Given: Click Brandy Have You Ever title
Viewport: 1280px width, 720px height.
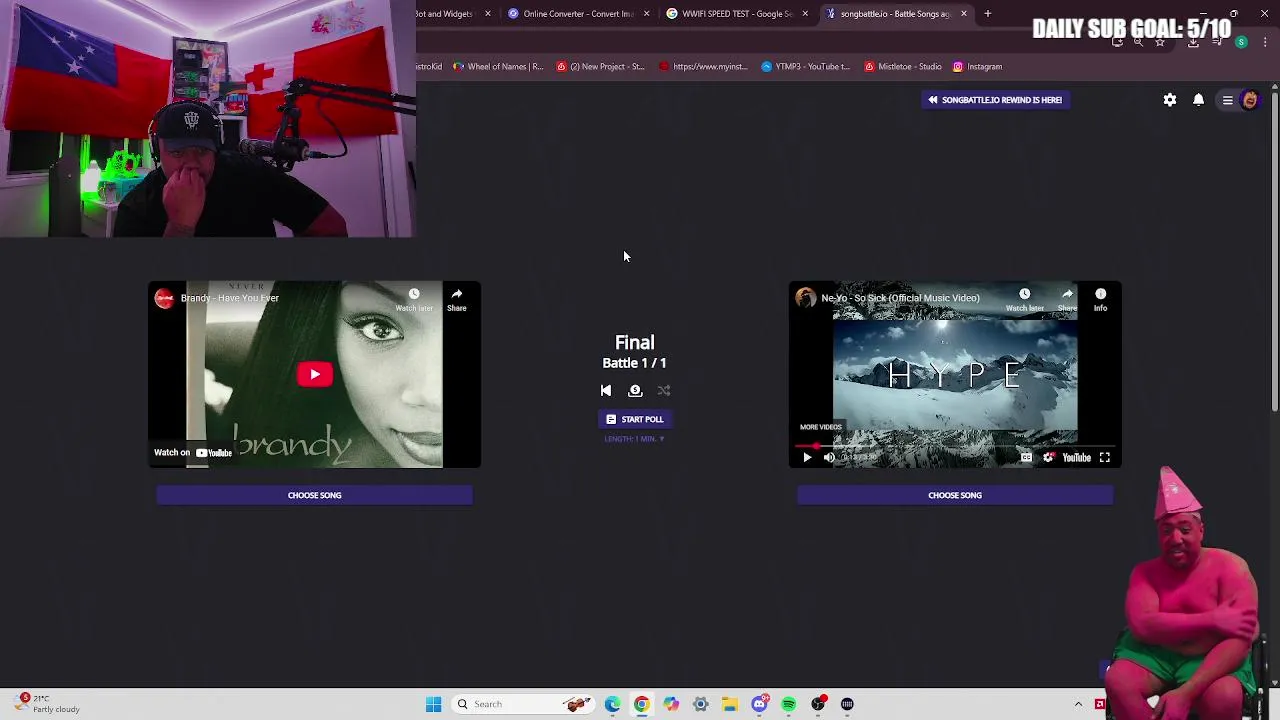Looking at the screenshot, I should pyautogui.click(x=230, y=298).
